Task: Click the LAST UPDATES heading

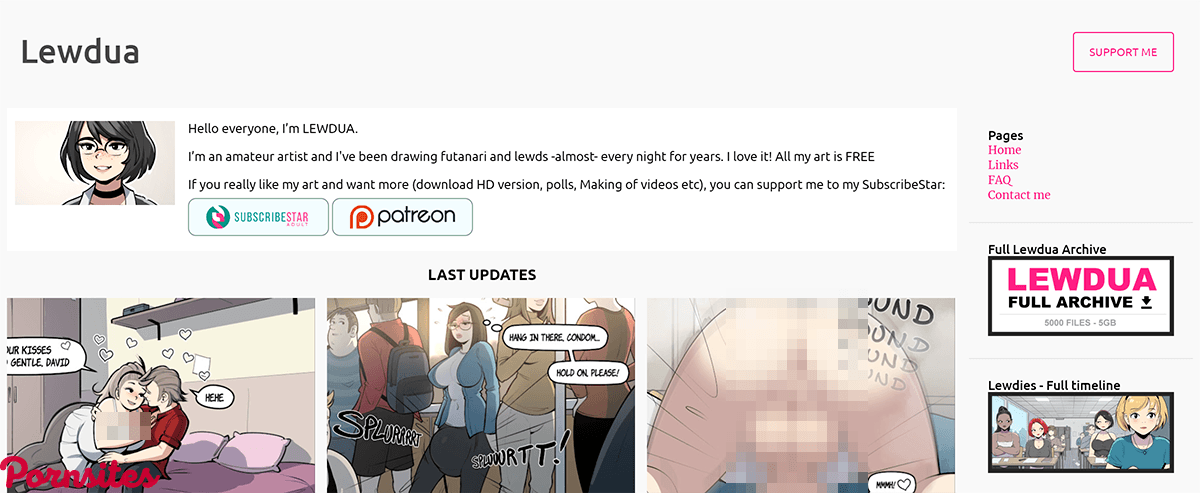Action: click(x=482, y=275)
